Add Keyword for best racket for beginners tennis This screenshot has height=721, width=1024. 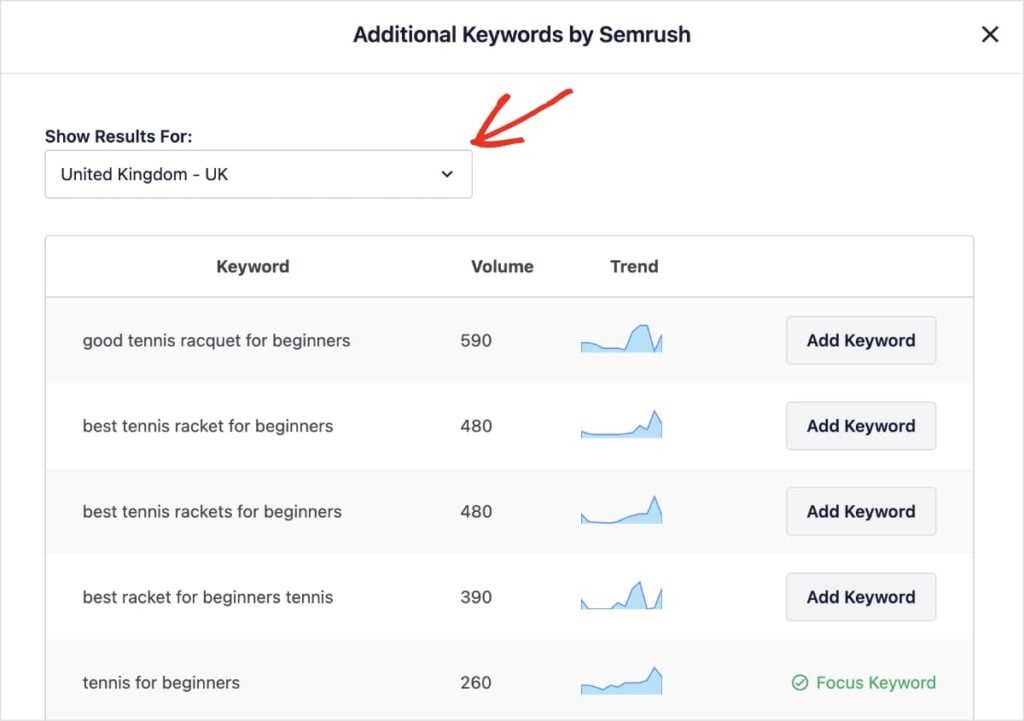pos(860,596)
